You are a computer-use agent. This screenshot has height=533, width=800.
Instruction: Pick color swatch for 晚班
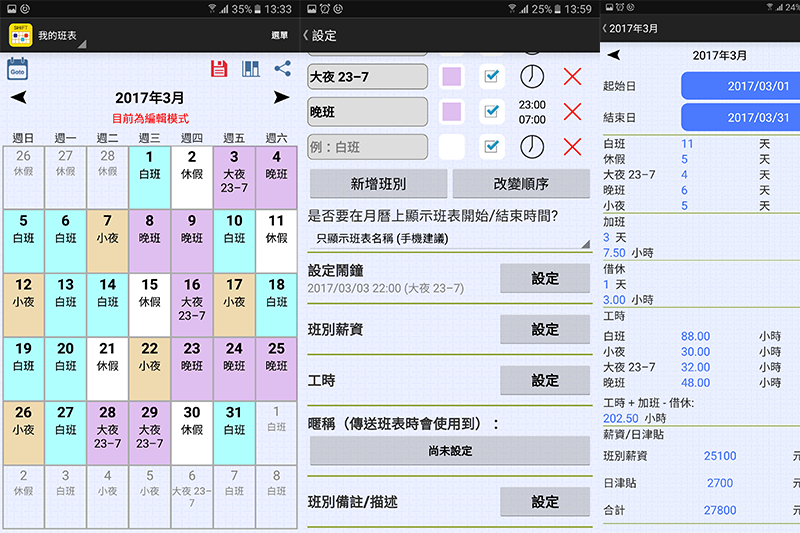(452, 112)
